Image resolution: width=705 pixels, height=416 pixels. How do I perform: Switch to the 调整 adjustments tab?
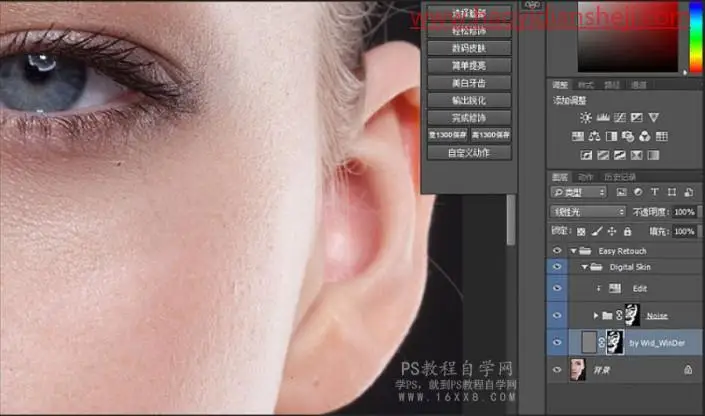(x=560, y=85)
